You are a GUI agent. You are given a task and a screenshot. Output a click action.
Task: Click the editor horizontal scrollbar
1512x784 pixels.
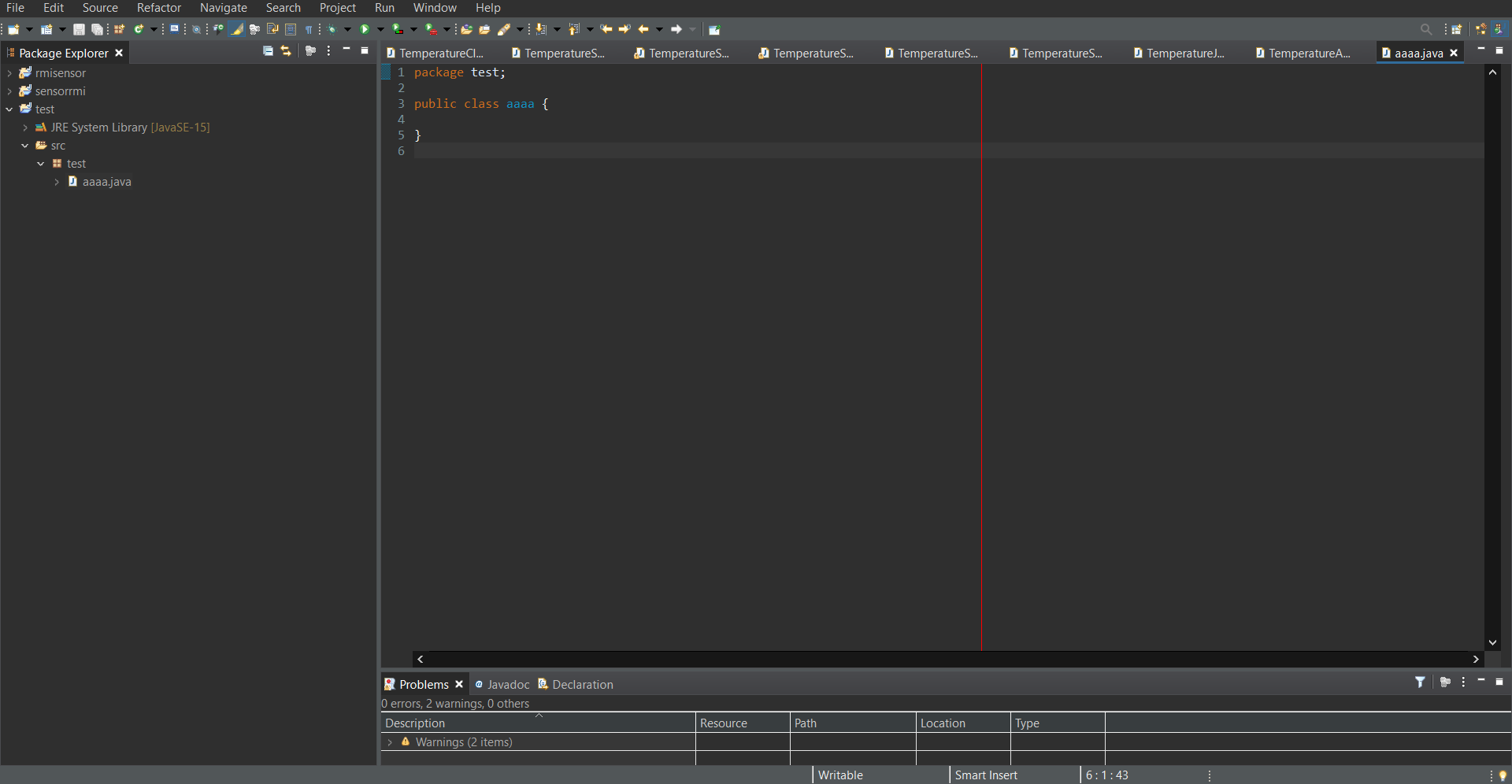(948, 659)
